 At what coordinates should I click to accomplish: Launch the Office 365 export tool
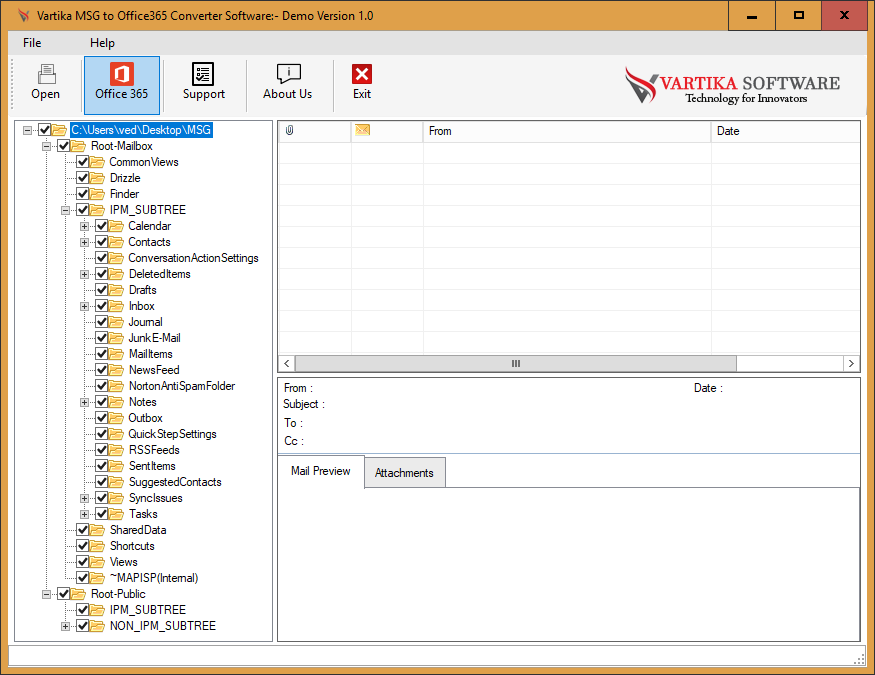(122, 85)
